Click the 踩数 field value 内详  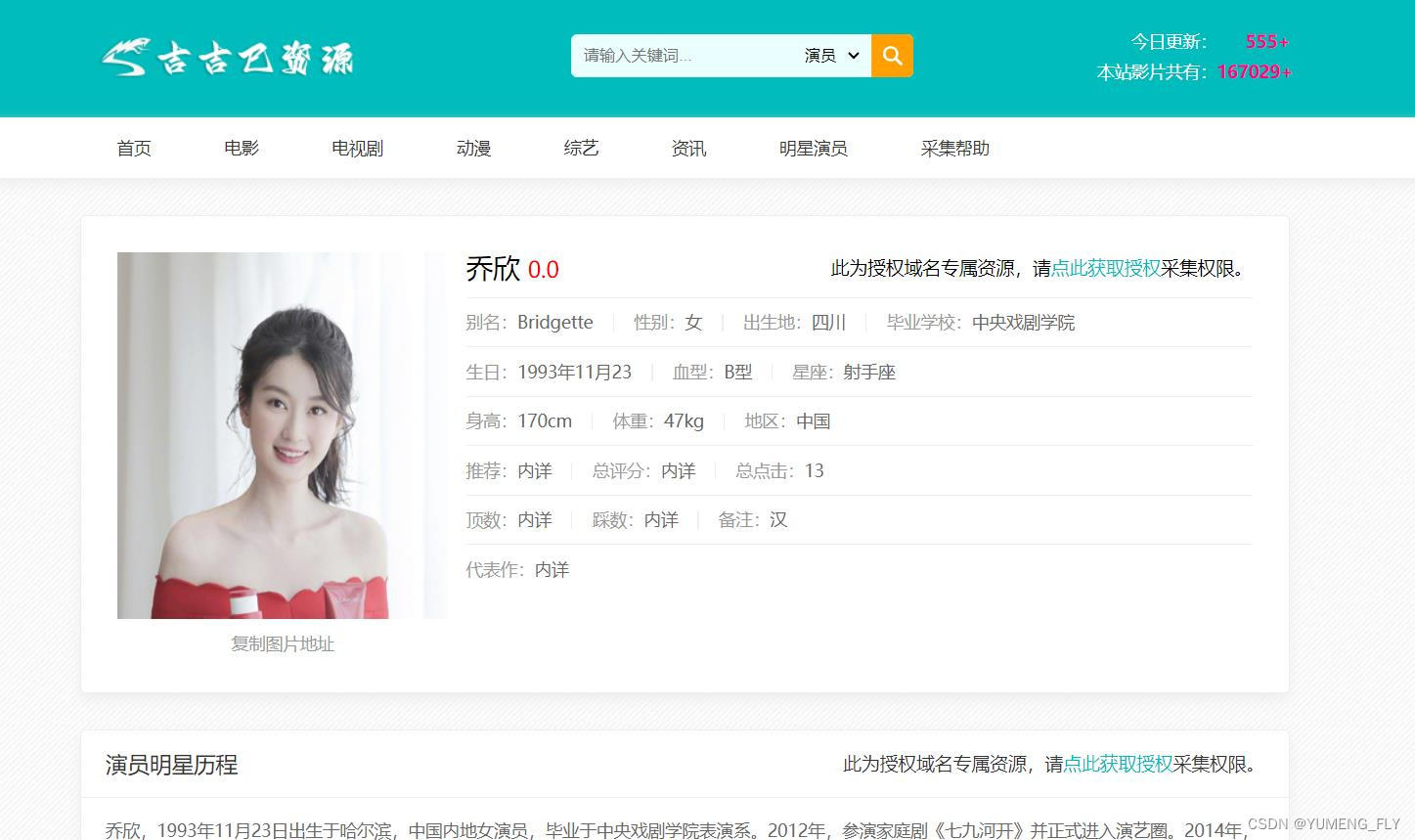click(x=661, y=520)
